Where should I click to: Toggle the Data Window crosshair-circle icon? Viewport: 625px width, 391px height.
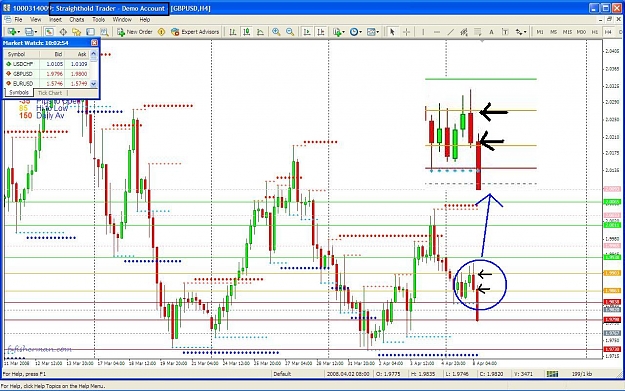[x=63, y=32]
